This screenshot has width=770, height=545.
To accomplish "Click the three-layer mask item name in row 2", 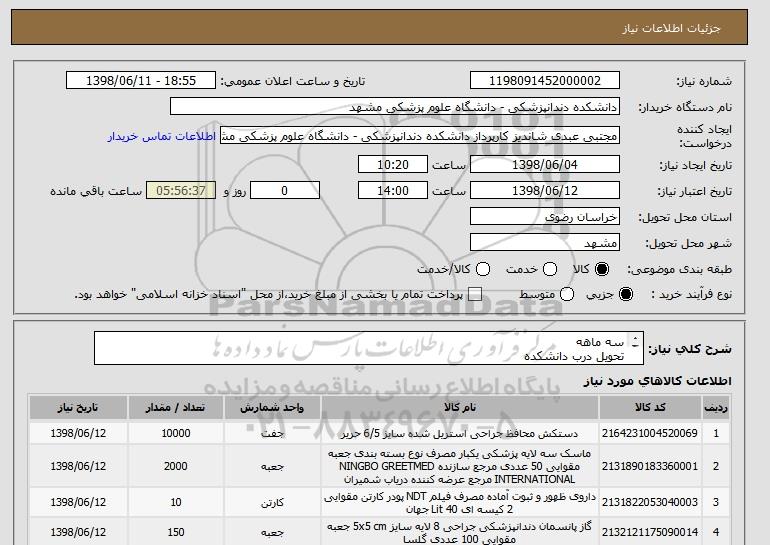I will coord(460,466).
